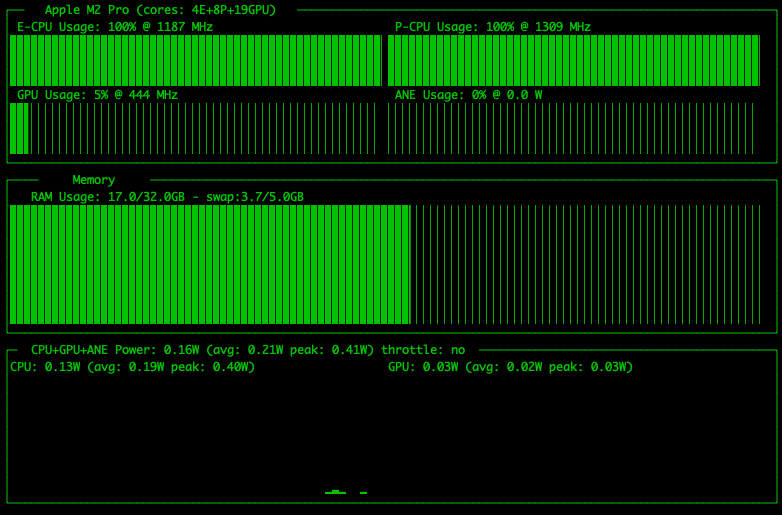The height and width of the screenshot is (515, 782).
Task: Click the P-CPU usage gauge bar
Action: coord(574,60)
